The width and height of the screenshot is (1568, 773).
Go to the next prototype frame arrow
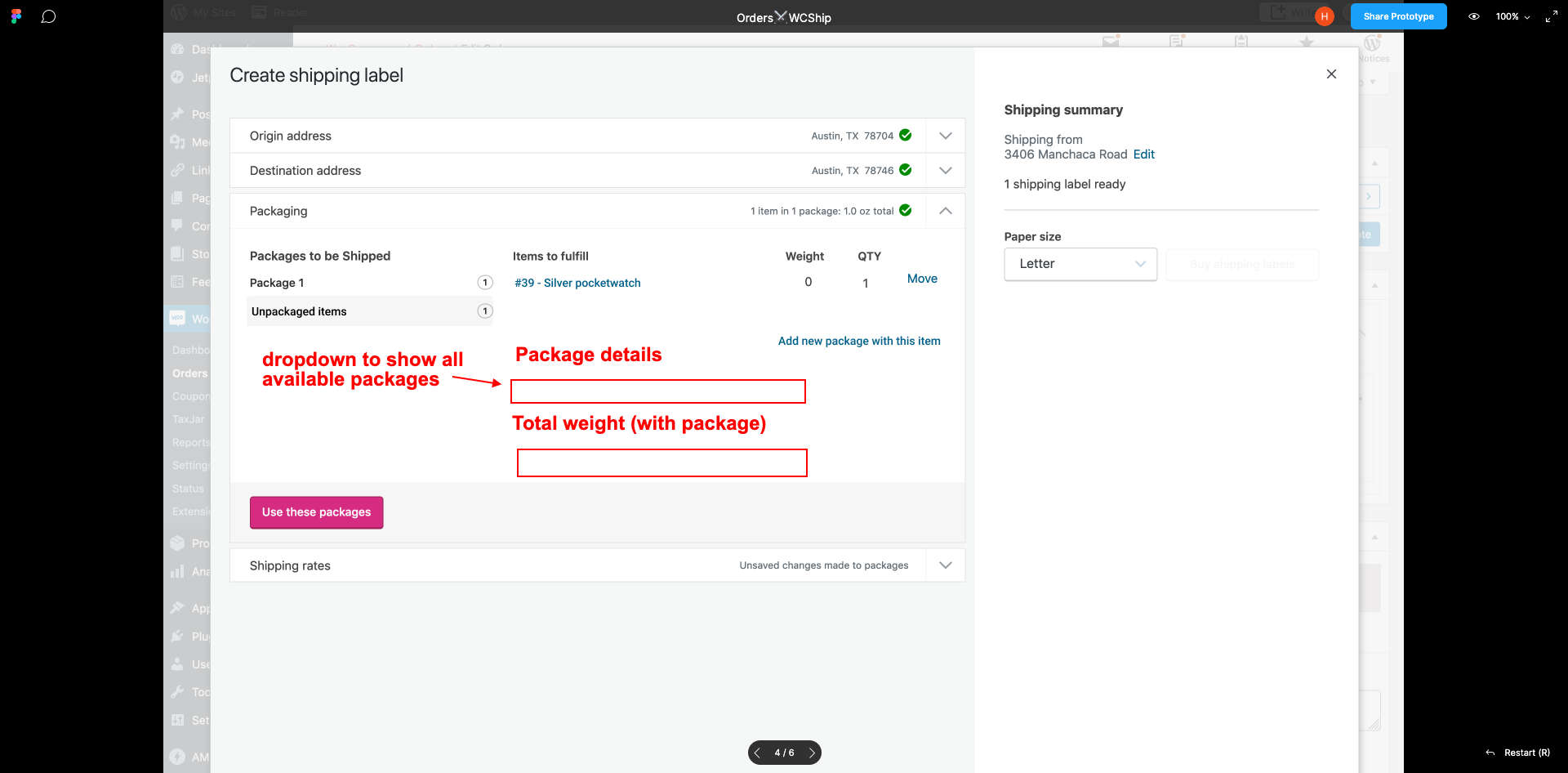click(812, 753)
